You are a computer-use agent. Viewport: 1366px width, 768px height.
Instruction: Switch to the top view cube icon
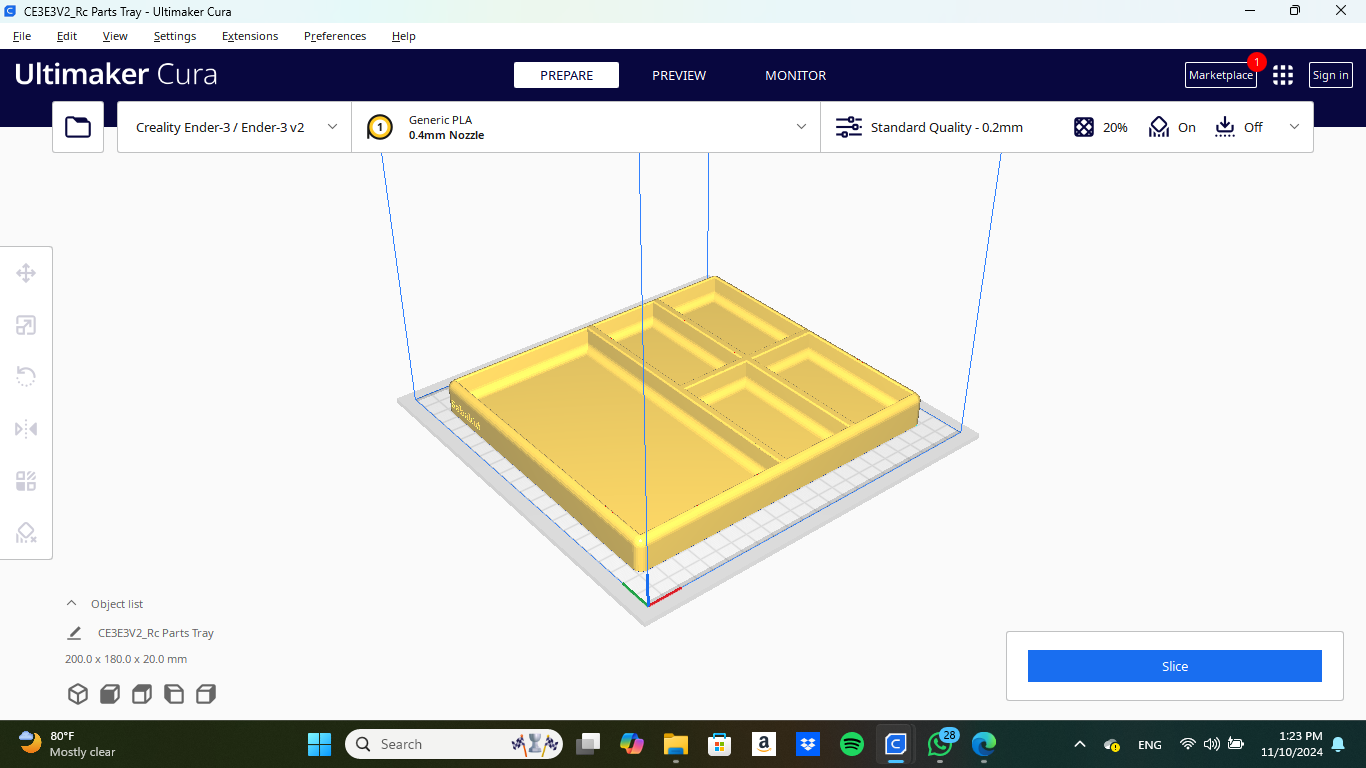click(x=142, y=694)
